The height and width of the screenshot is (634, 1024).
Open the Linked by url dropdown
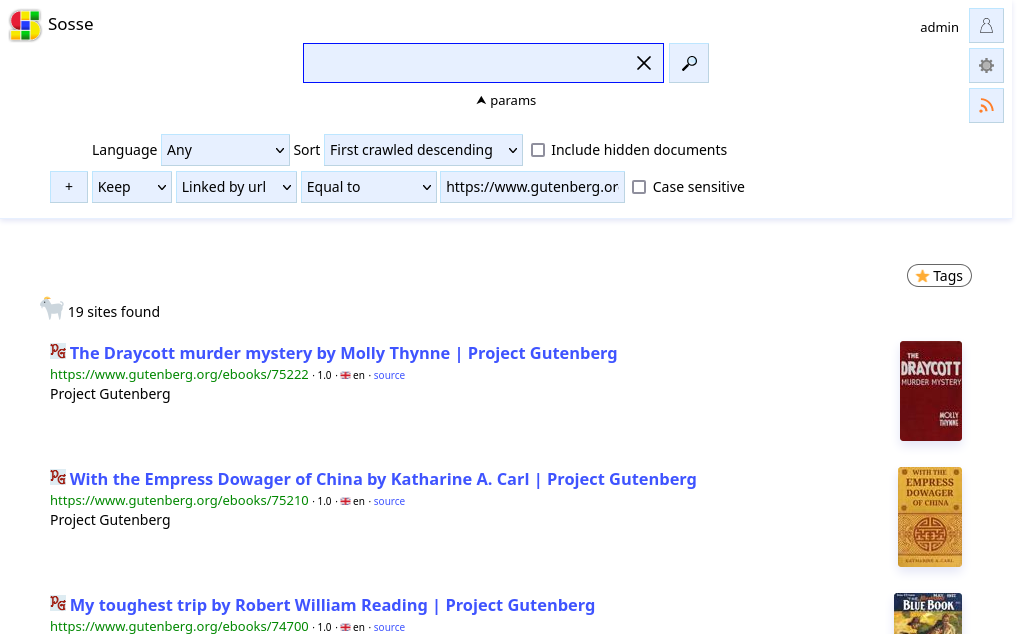click(x=236, y=187)
